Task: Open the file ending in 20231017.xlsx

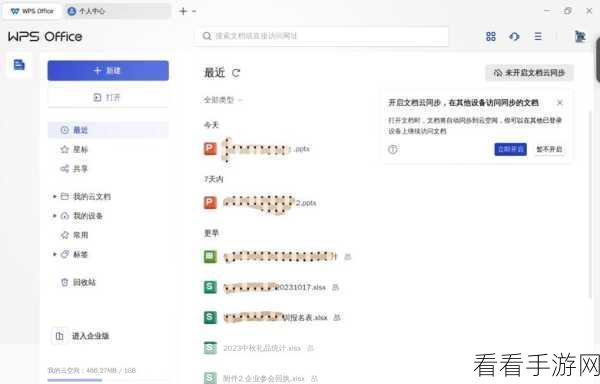Action: click(275, 287)
